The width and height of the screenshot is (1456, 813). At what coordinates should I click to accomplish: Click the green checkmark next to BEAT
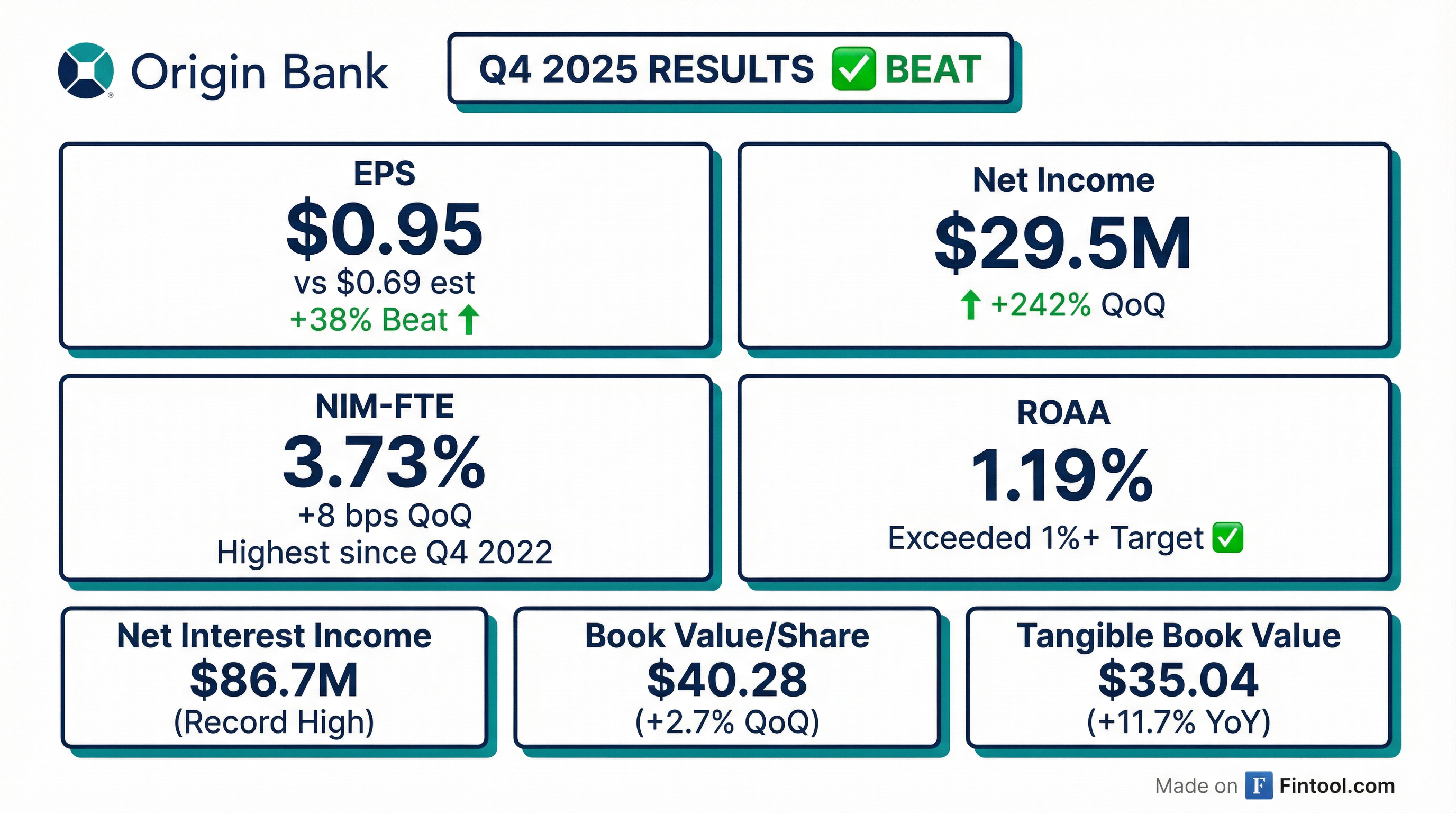click(x=853, y=69)
